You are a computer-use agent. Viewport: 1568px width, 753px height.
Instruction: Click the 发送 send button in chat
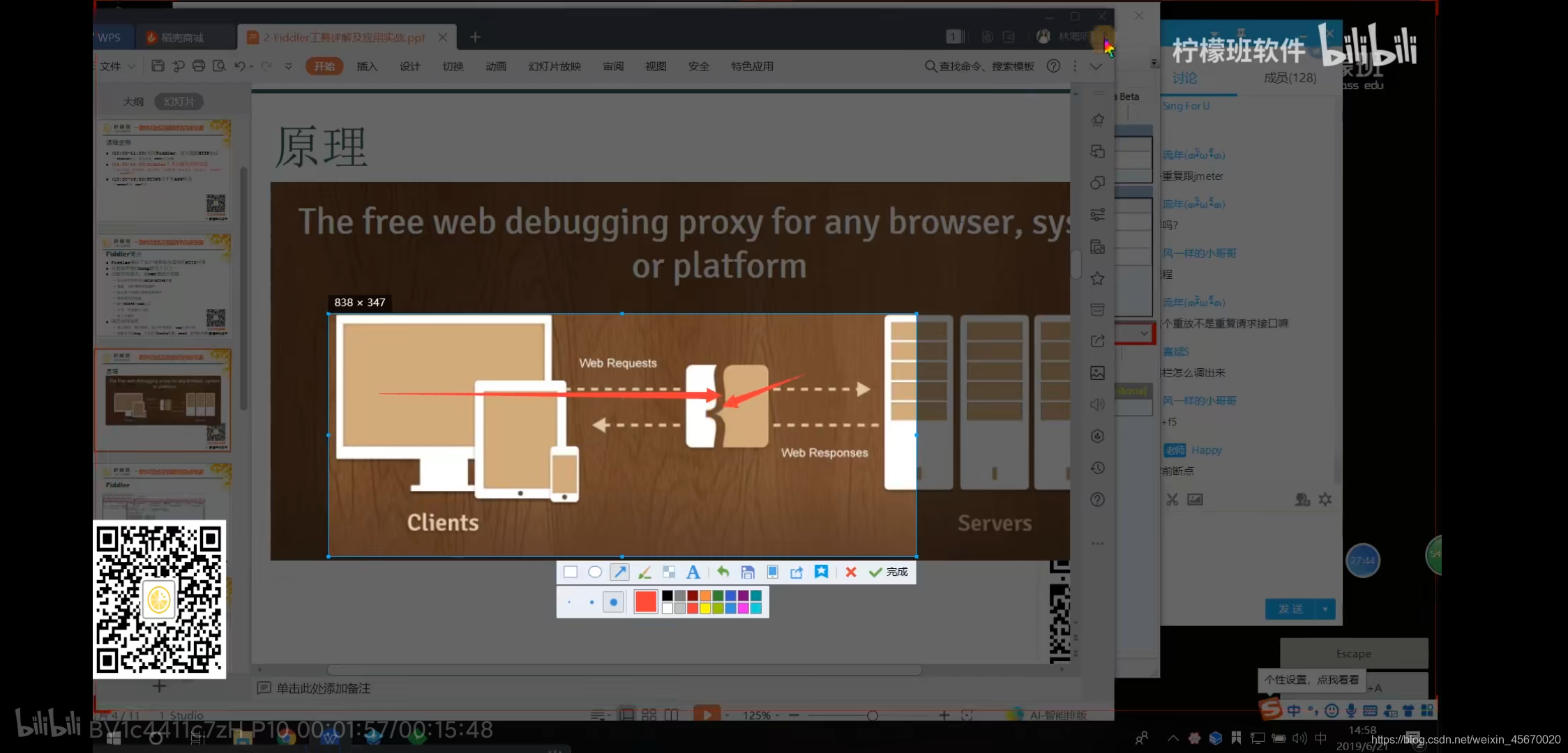pos(1290,609)
